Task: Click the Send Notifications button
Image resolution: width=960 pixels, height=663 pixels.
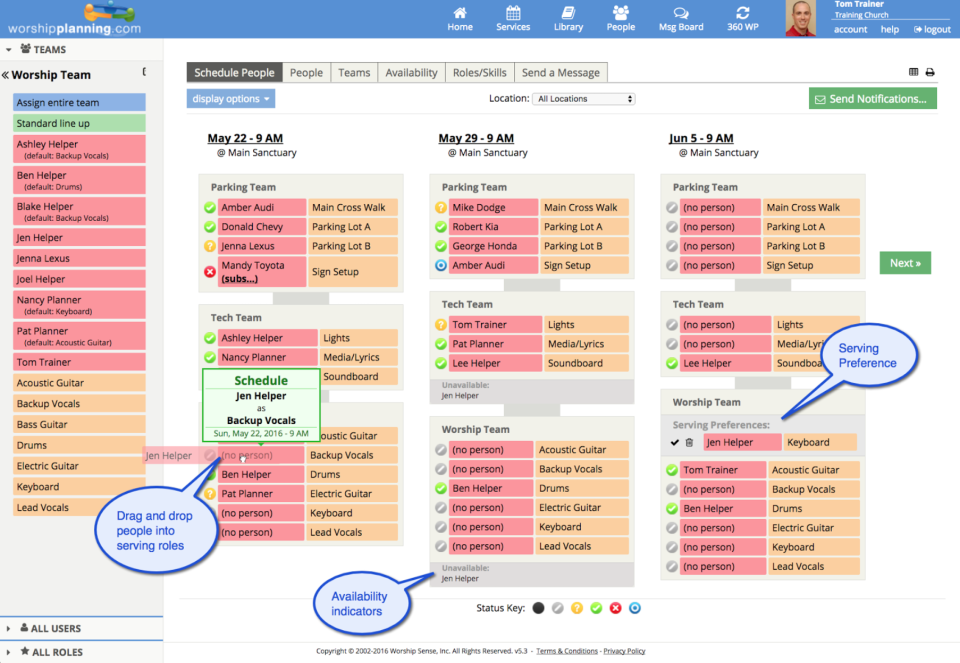Action: 872,99
